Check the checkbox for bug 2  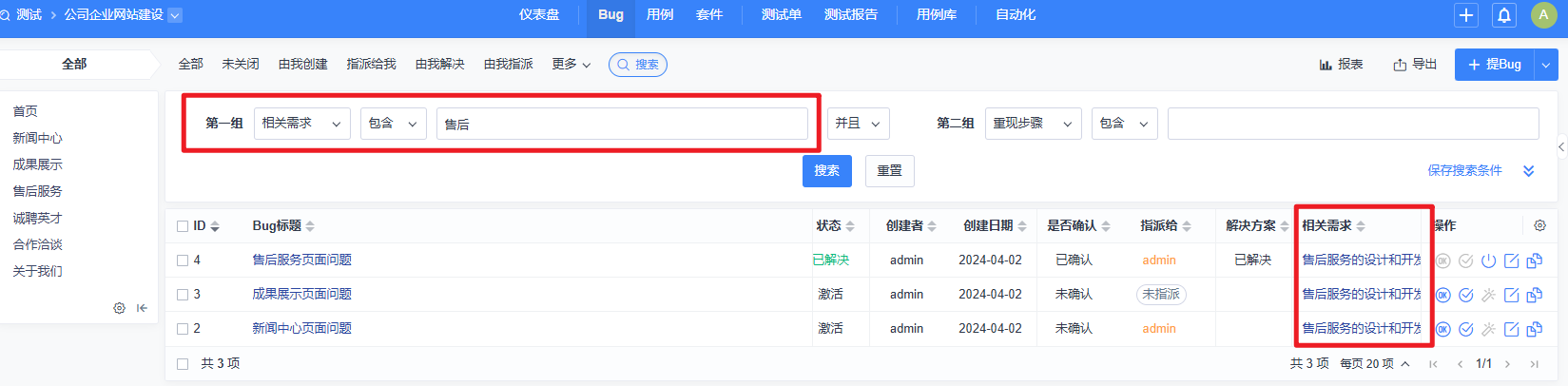(183, 329)
